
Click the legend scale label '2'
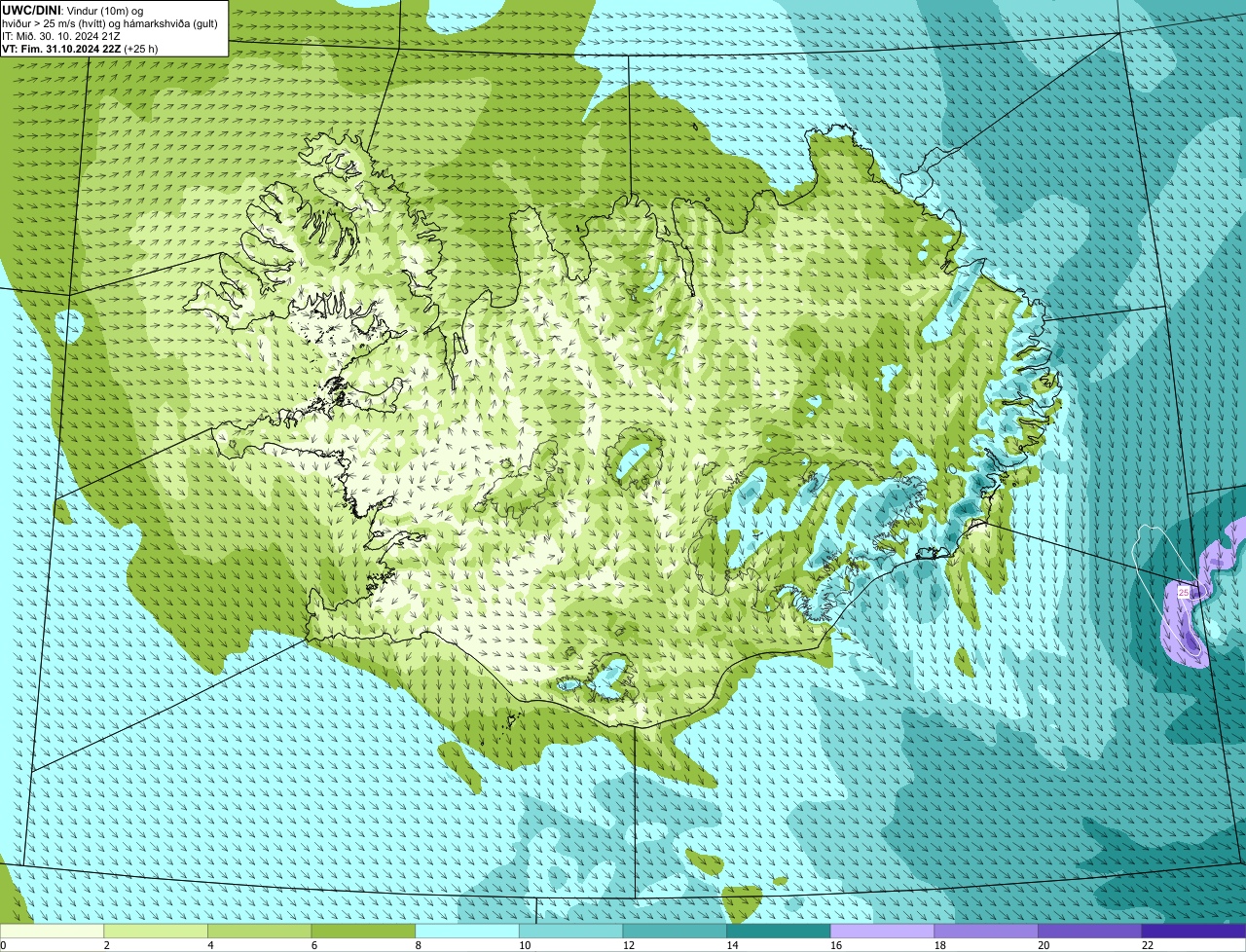point(106,945)
